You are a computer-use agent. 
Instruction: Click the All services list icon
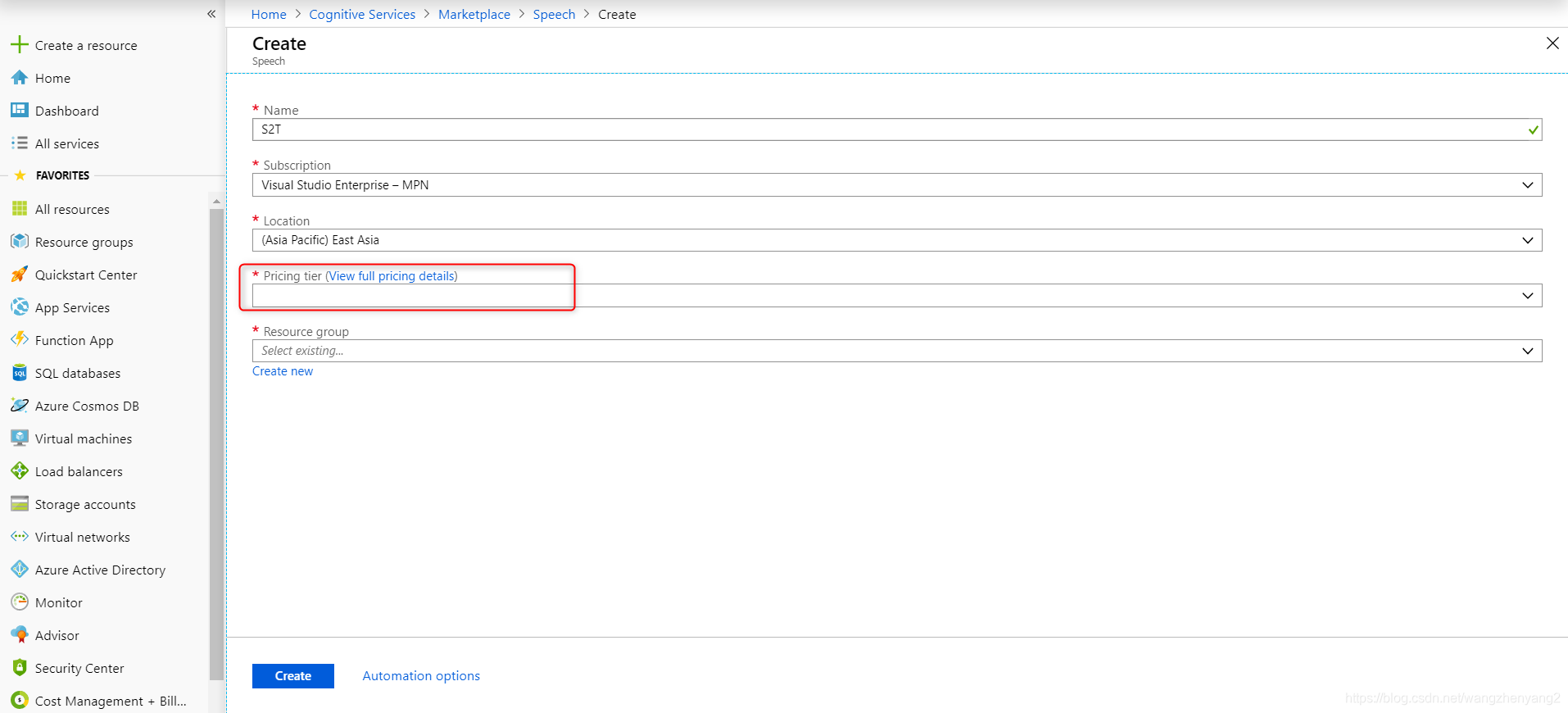click(20, 143)
